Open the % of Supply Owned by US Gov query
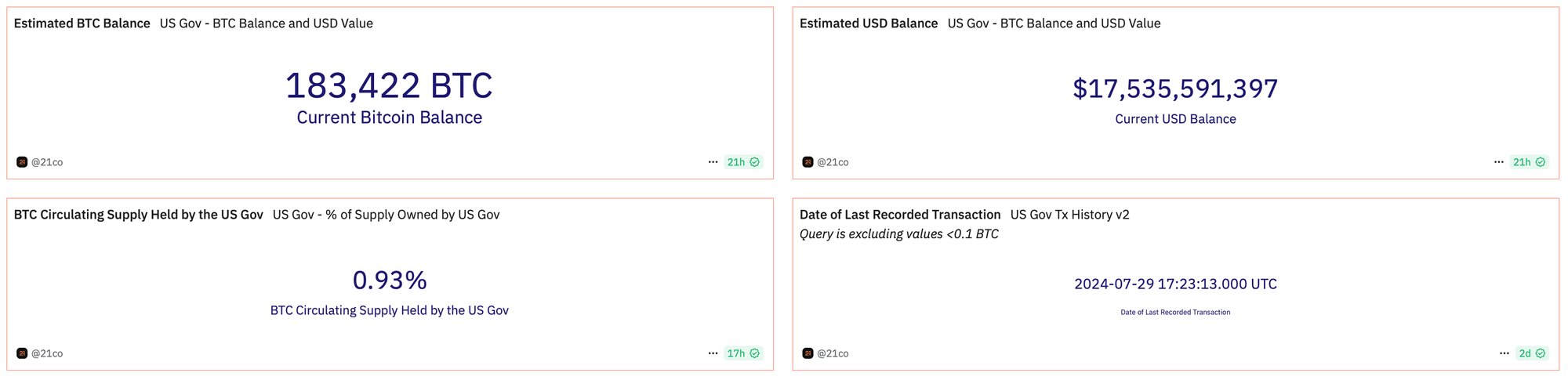1568x380 pixels. pyautogui.click(x=386, y=215)
